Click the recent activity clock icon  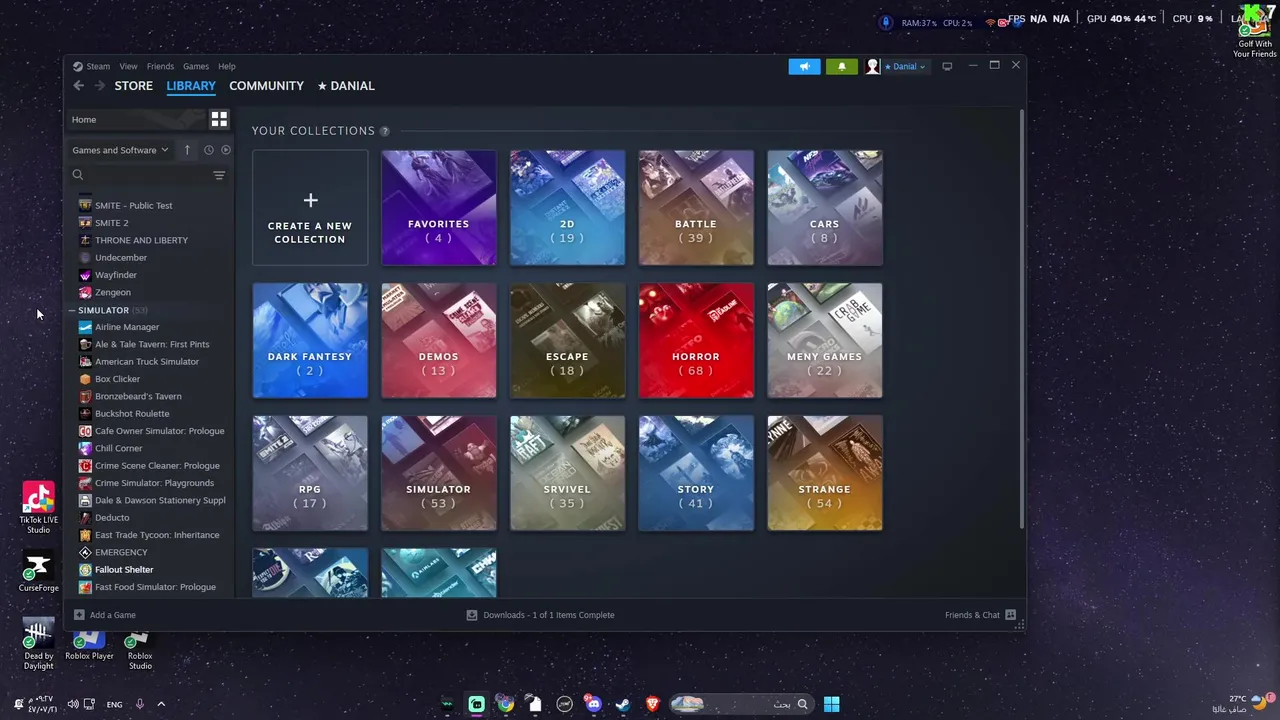[208, 150]
